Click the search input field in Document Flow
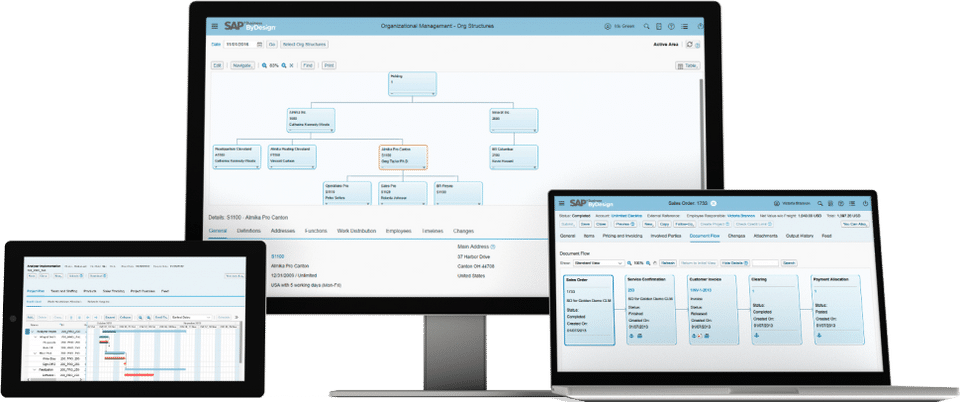 [x=765, y=262]
